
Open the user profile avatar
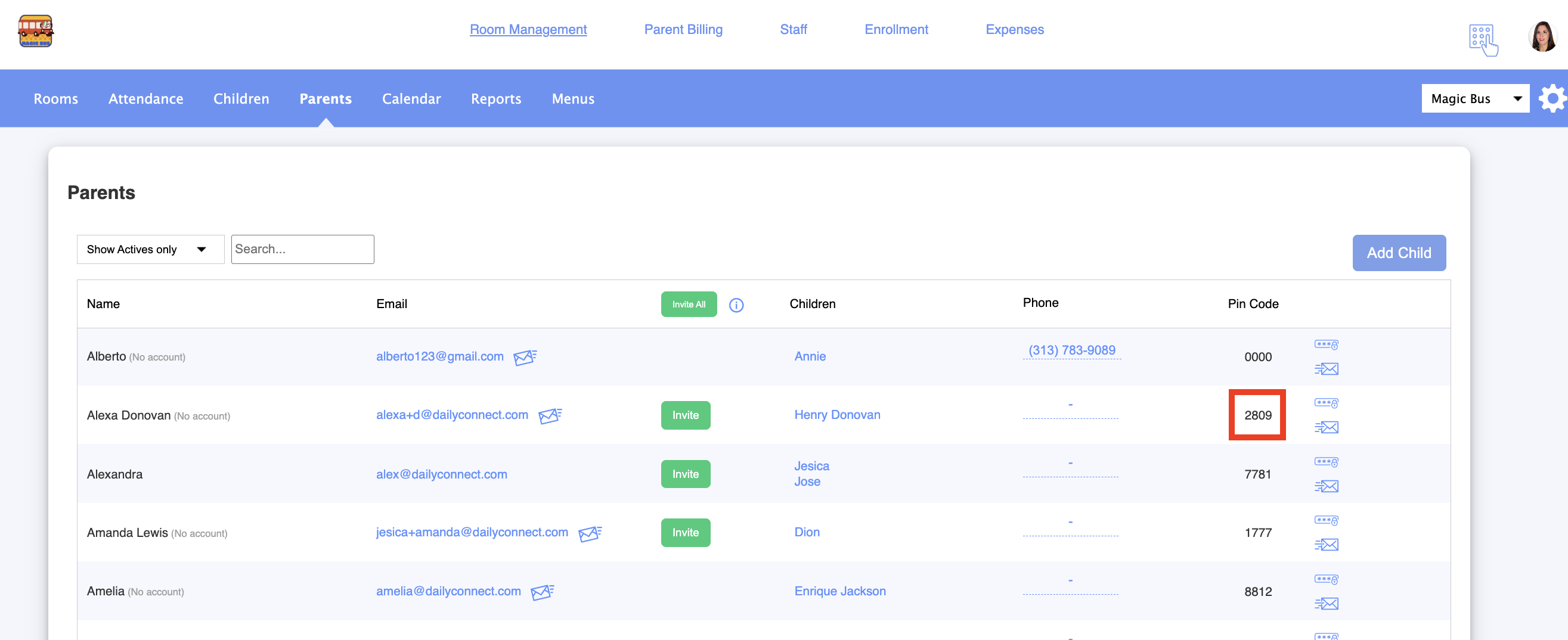point(1542,37)
